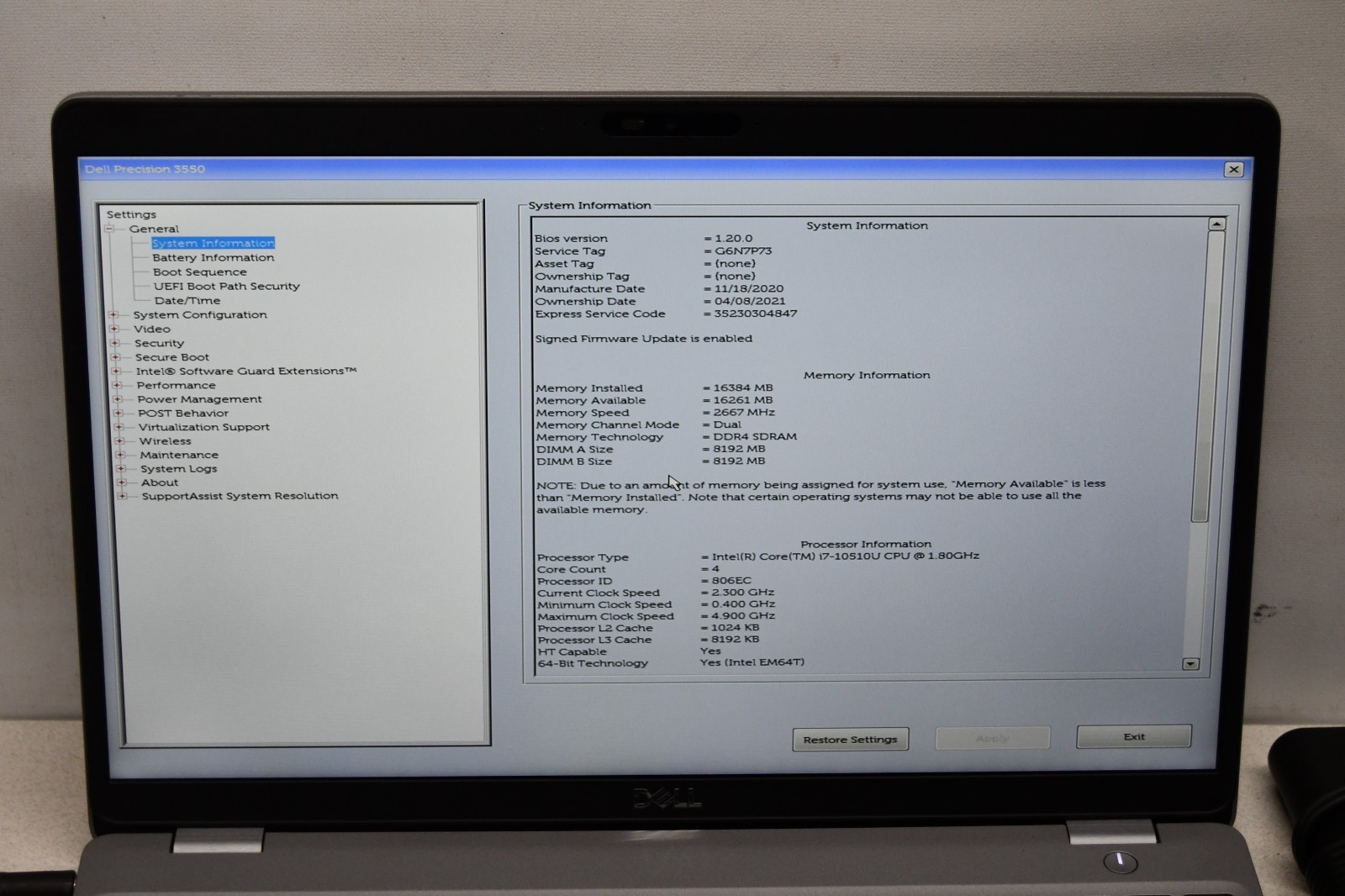The image size is (1345, 896).
Task: Click Memory Installed value 16384 MB
Action: coord(743,388)
